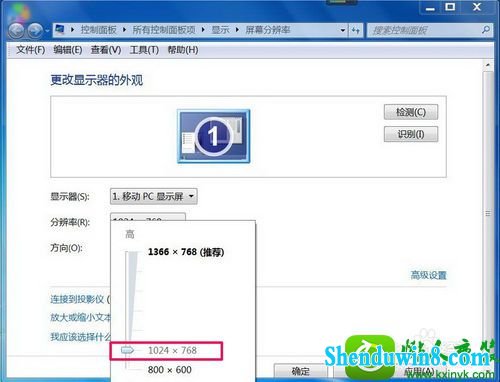Open the 高级设置 advanced settings link
Image resolution: width=500 pixels, height=382 pixels.
pos(428,275)
